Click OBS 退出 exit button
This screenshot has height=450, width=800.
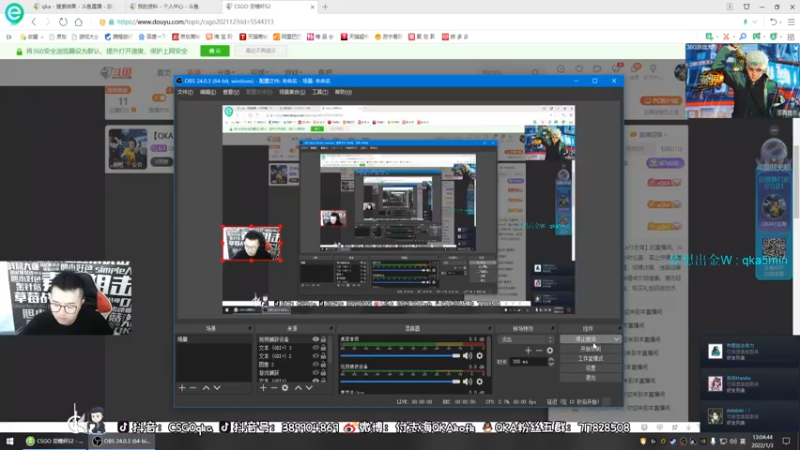point(590,378)
